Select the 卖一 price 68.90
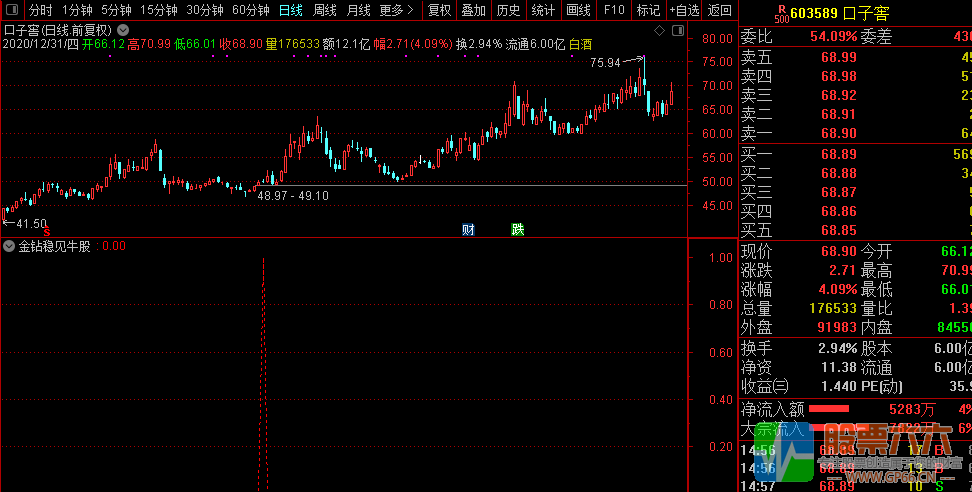The image size is (972, 492). tap(839, 133)
